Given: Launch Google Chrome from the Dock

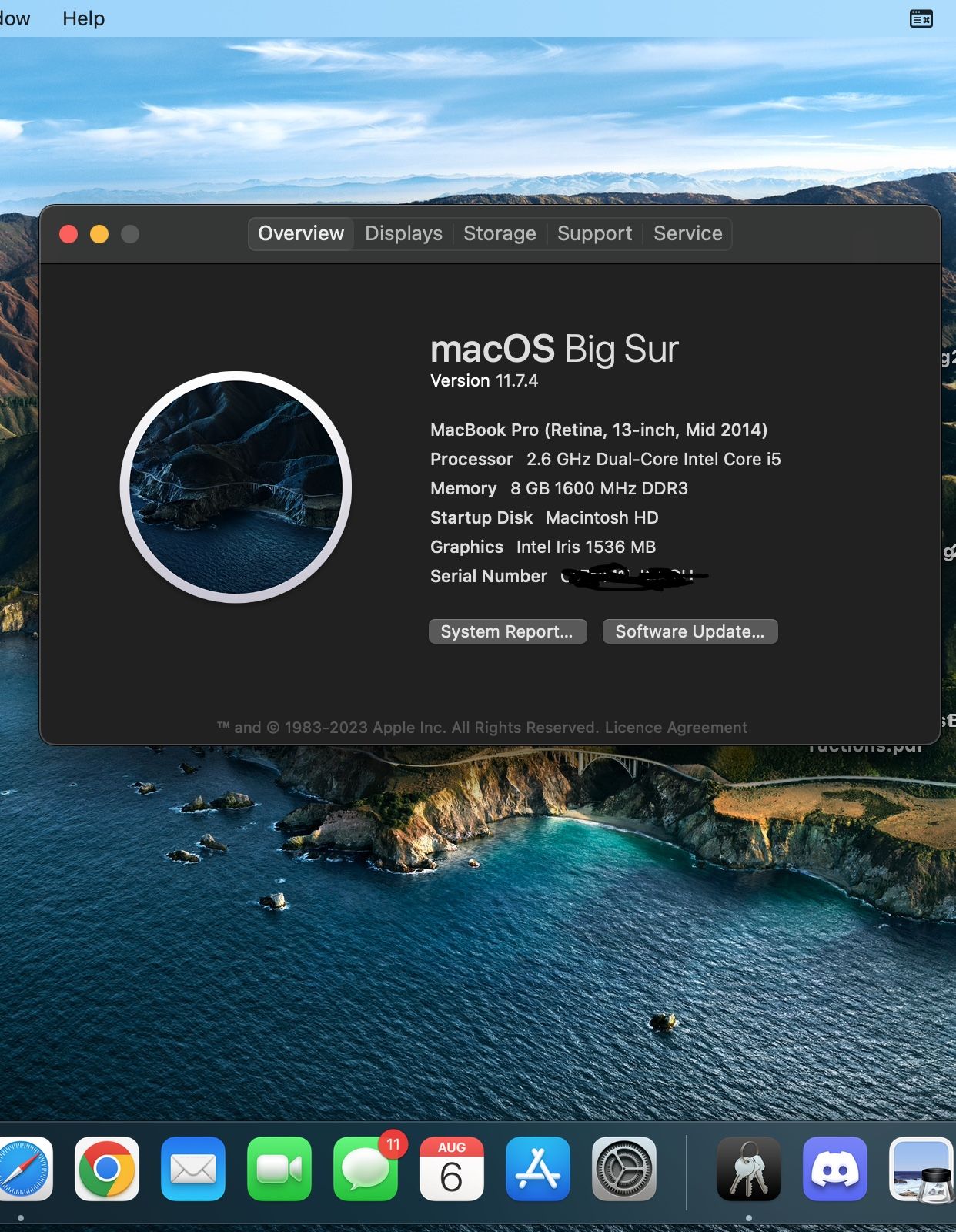Looking at the screenshot, I should tap(107, 1169).
